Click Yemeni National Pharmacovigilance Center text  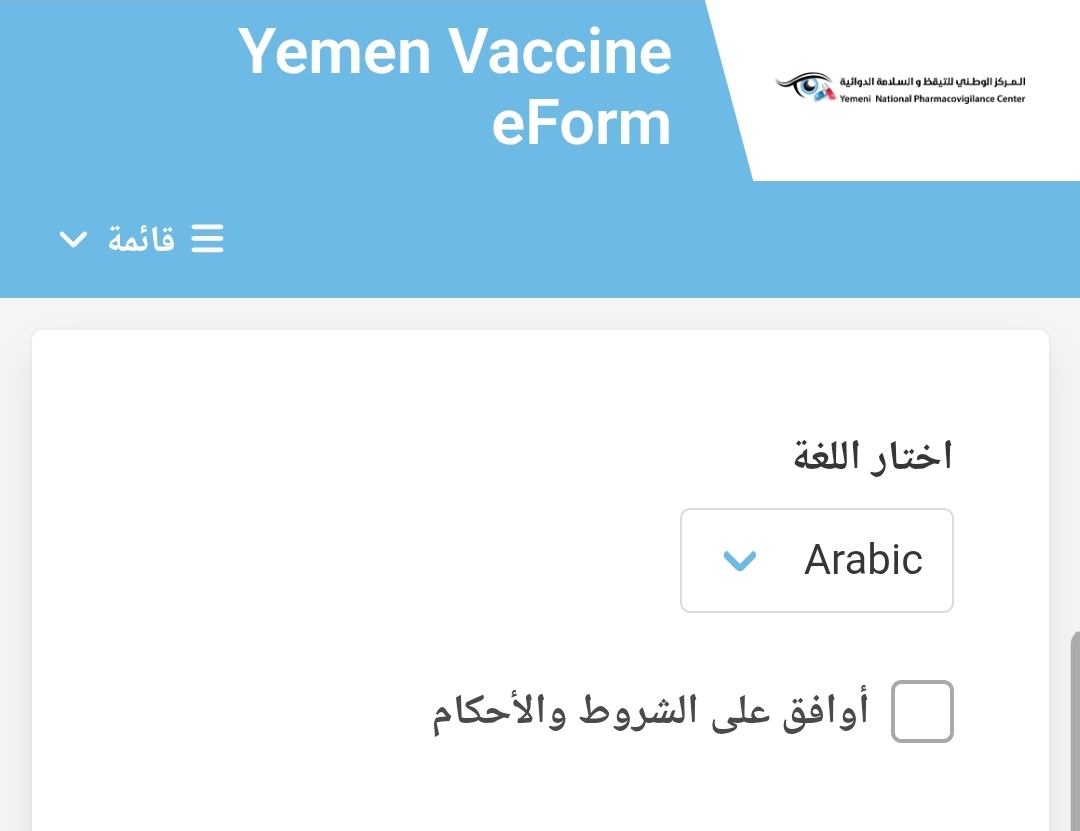point(932,99)
